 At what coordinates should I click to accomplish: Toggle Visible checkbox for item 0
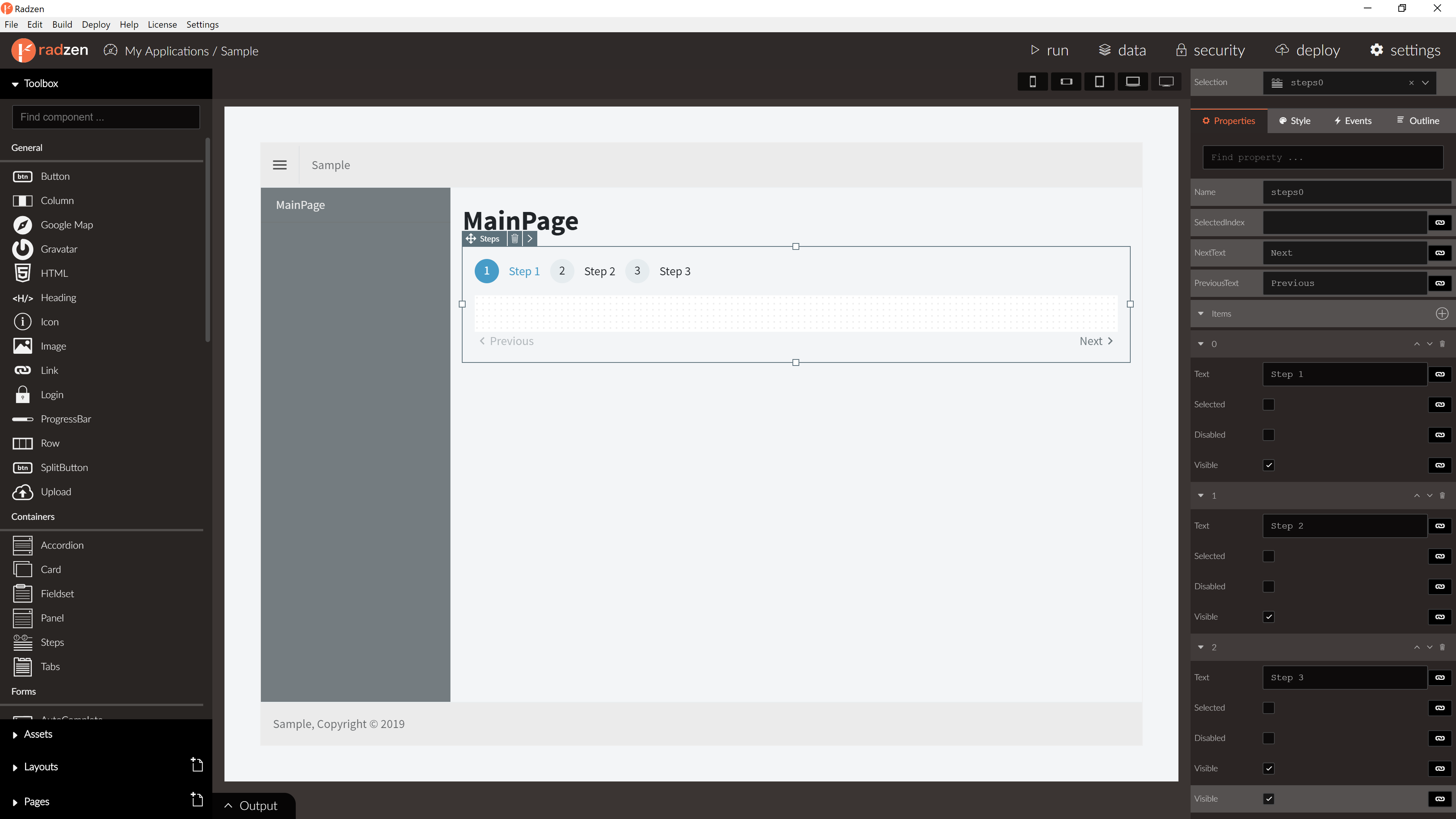click(x=1269, y=465)
